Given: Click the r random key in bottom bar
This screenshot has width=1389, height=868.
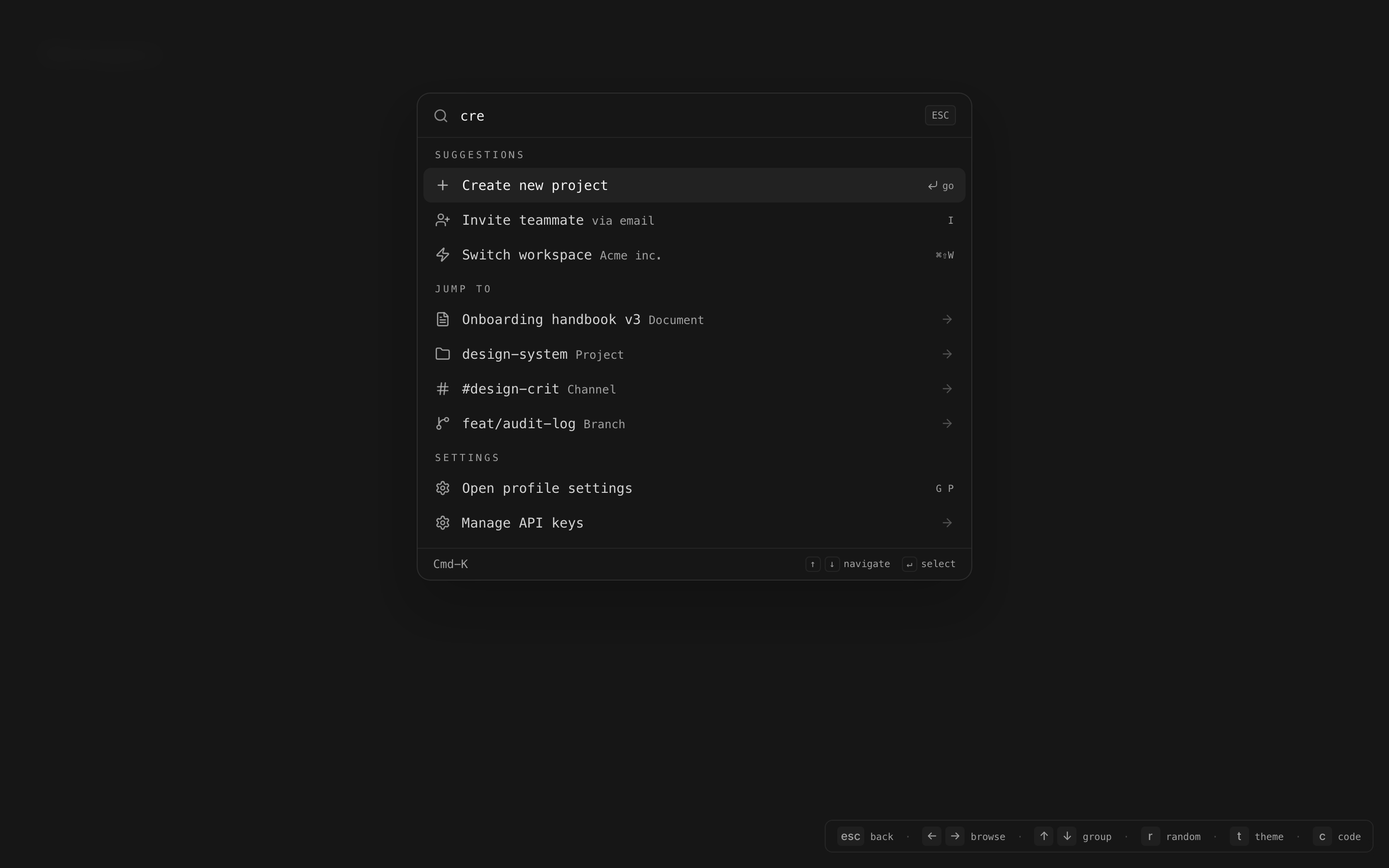Looking at the screenshot, I should pyautogui.click(x=1150, y=837).
